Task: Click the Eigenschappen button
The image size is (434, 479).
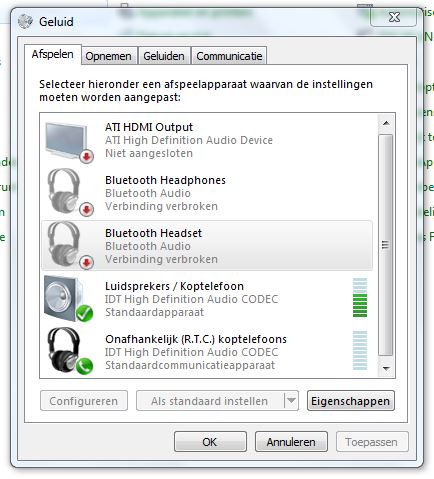Action: click(350, 401)
